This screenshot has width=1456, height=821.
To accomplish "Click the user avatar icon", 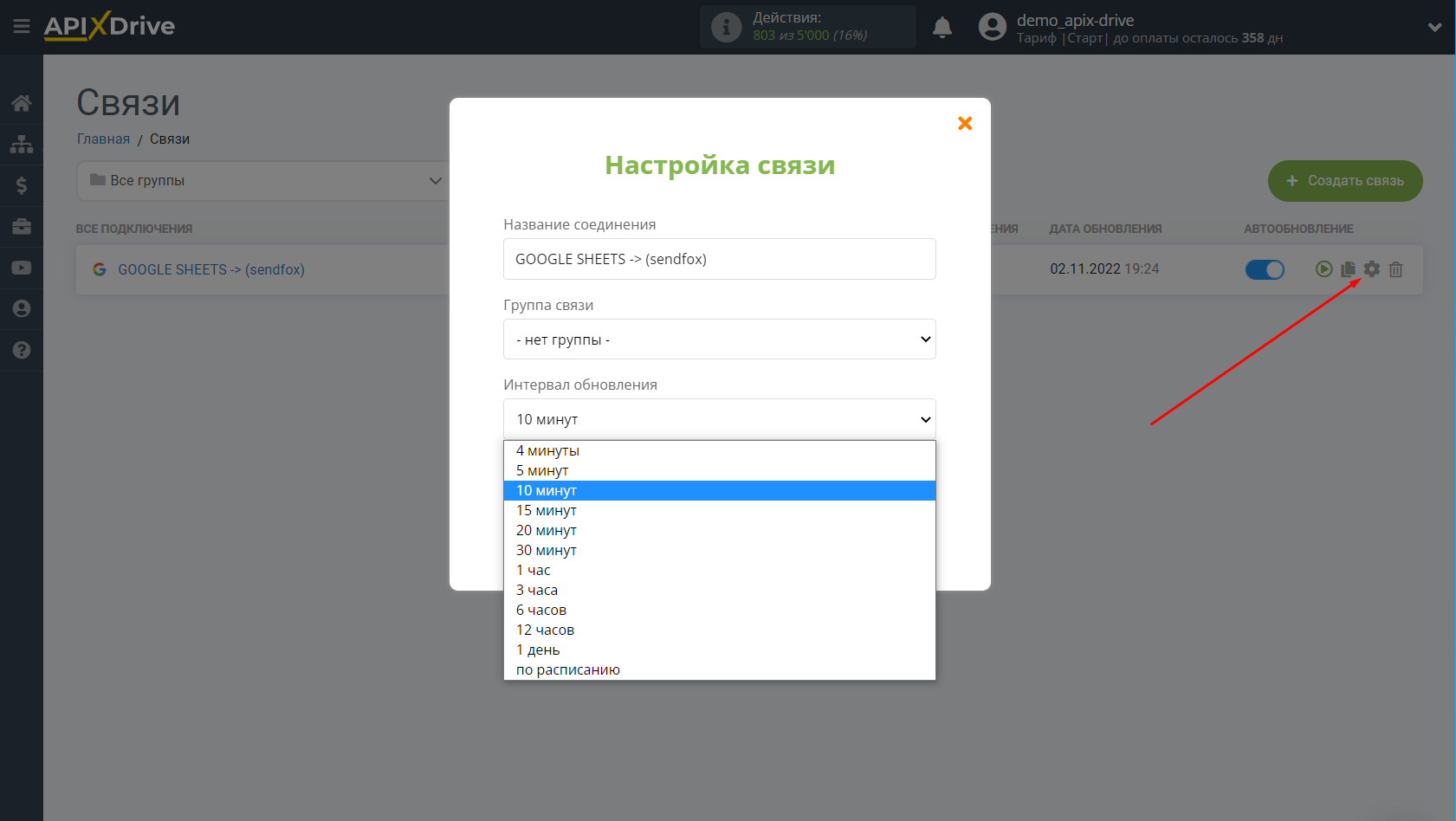I will 993,27.
